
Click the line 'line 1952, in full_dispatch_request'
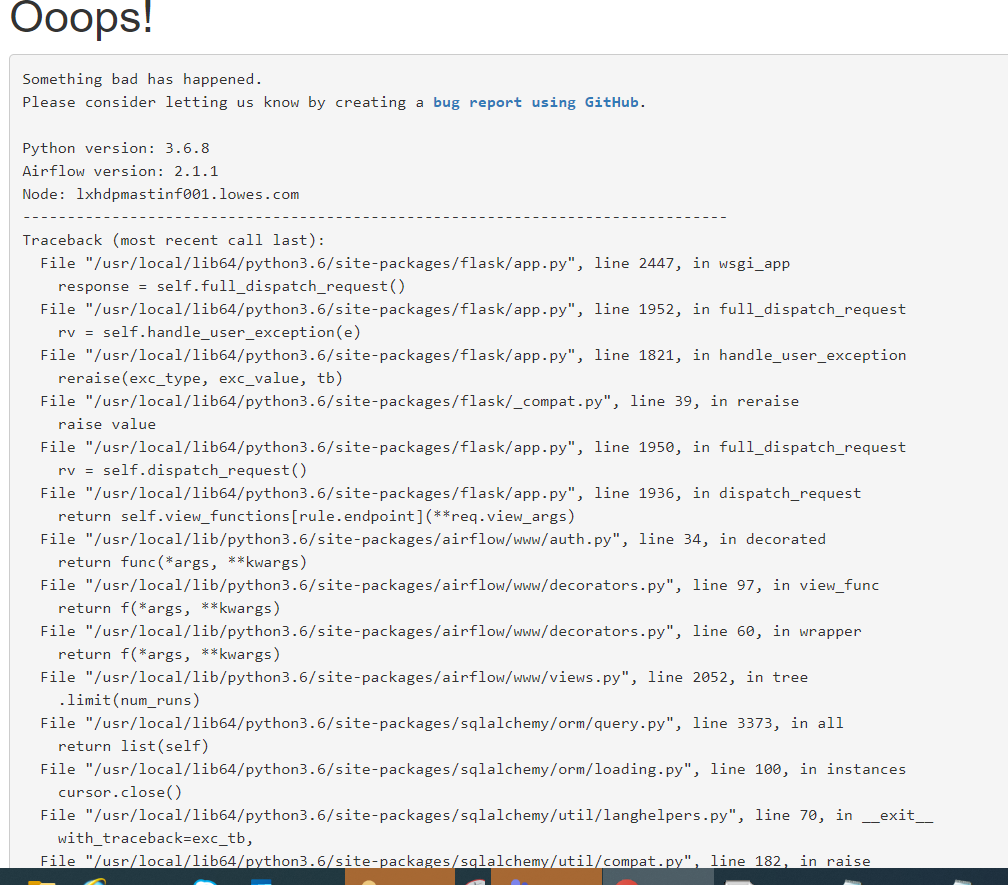[473, 309]
